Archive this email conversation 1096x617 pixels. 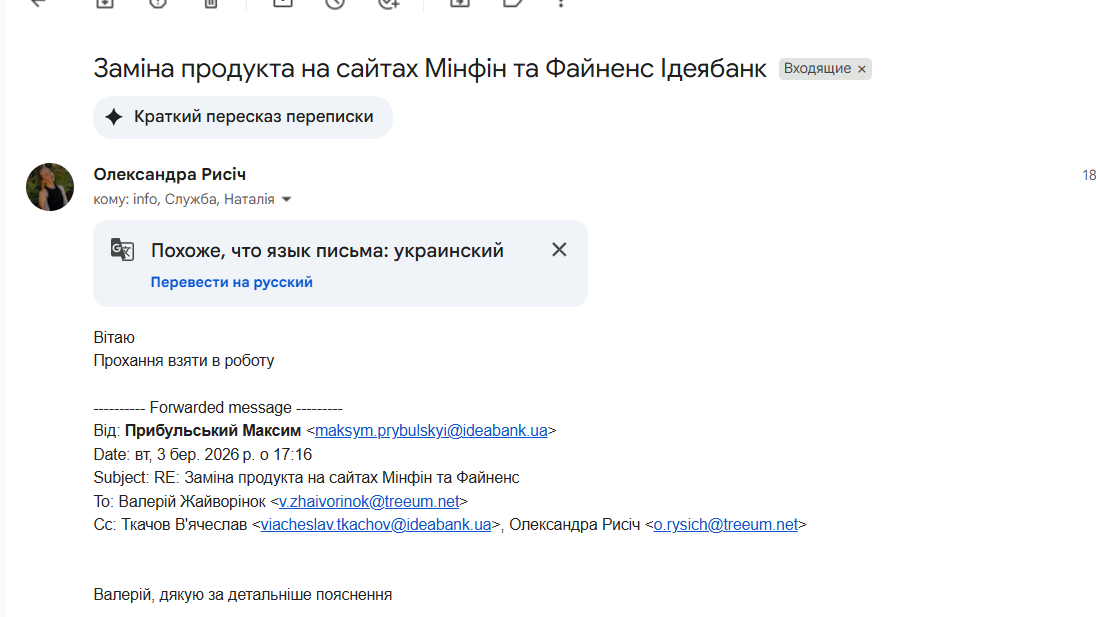click(104, 3)
